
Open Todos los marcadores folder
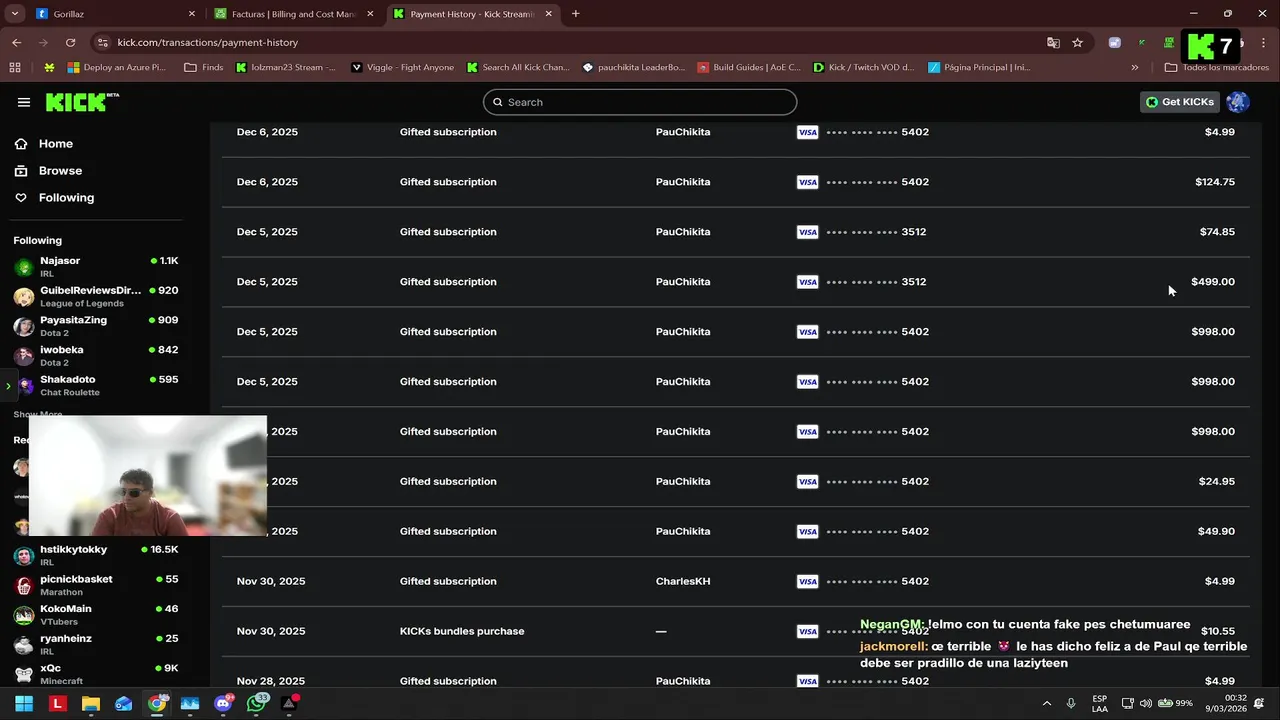1216,67
